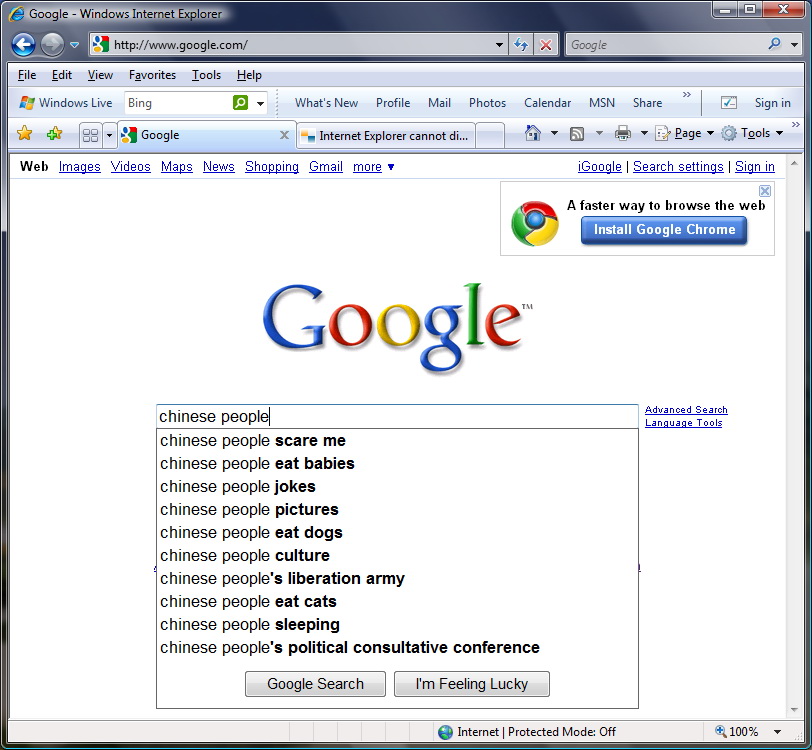The image size is (812, 750).
Task: Open the Favorites menu
Action: click(x=152, y=75)
